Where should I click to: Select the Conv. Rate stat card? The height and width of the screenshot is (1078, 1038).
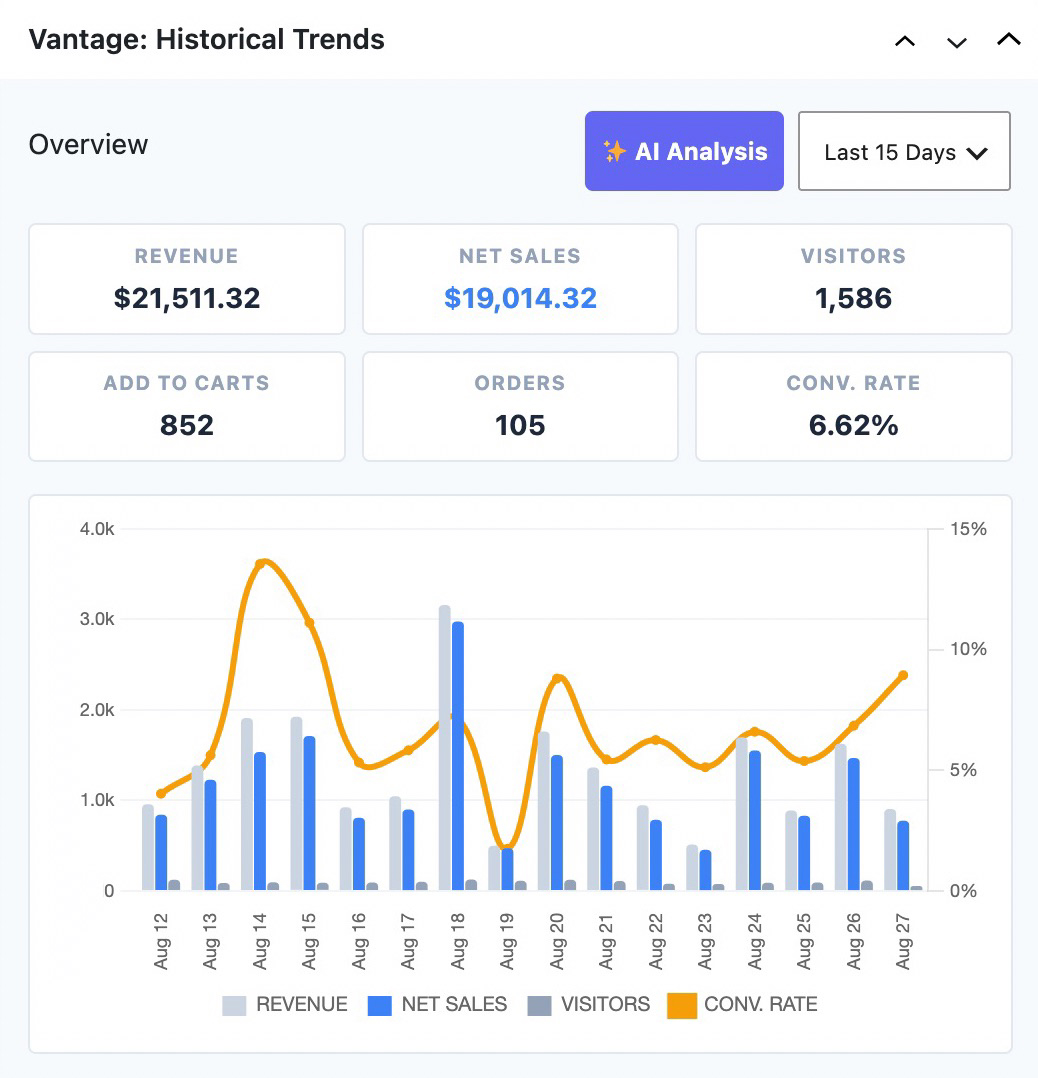854,406
